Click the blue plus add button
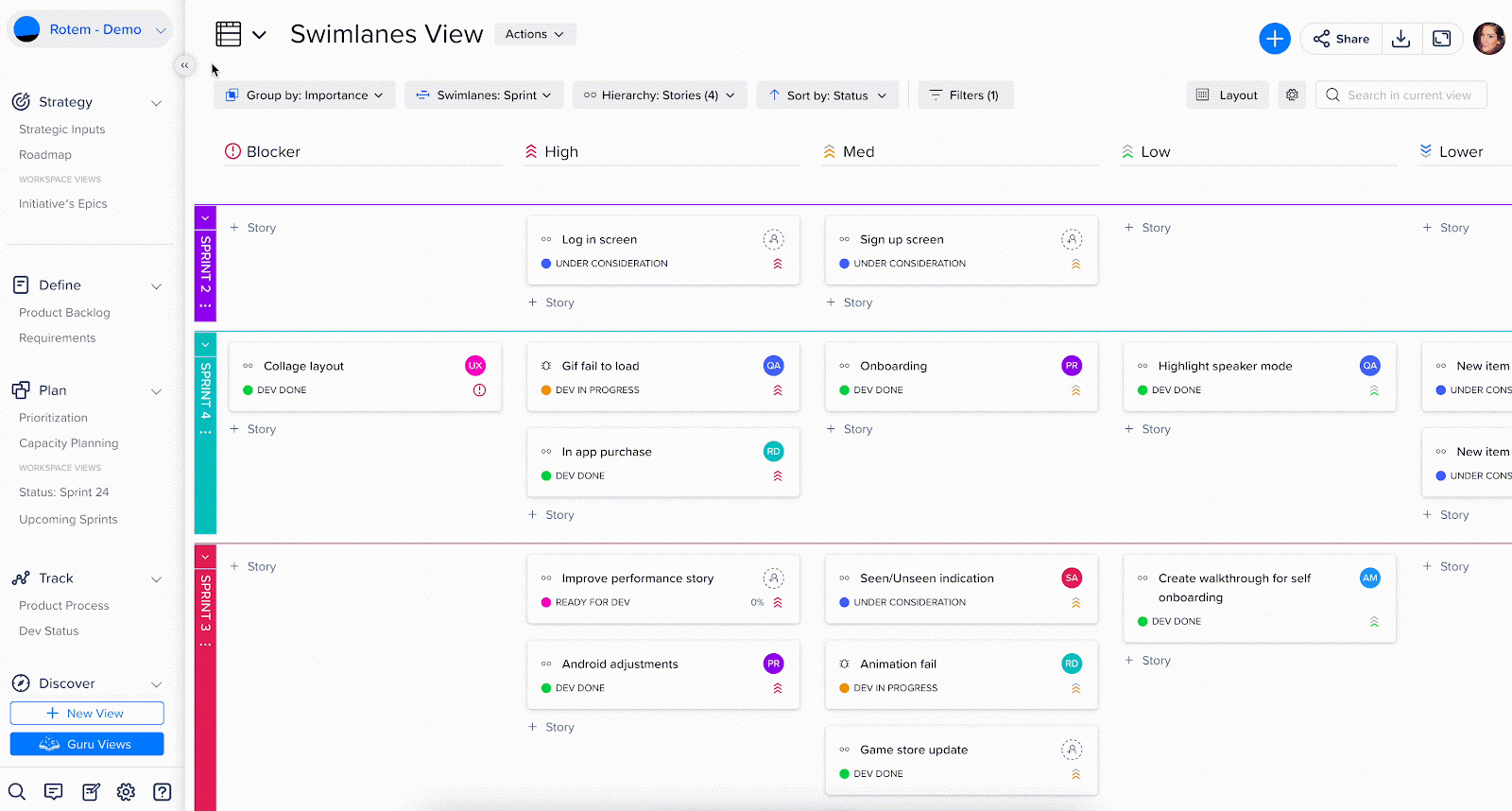 (x=1274, y=39)
